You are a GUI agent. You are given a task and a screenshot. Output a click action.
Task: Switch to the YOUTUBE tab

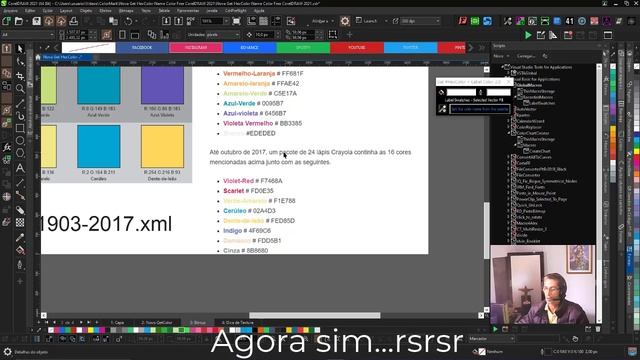(357, 48)
